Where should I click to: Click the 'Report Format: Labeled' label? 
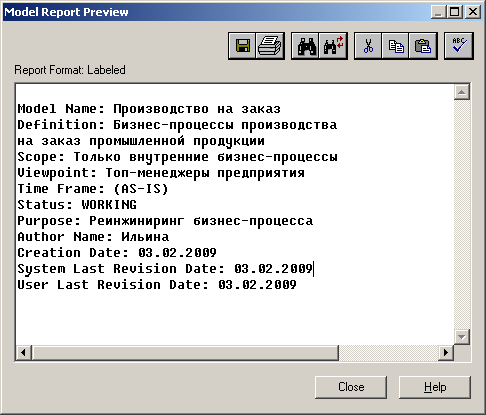70,70
